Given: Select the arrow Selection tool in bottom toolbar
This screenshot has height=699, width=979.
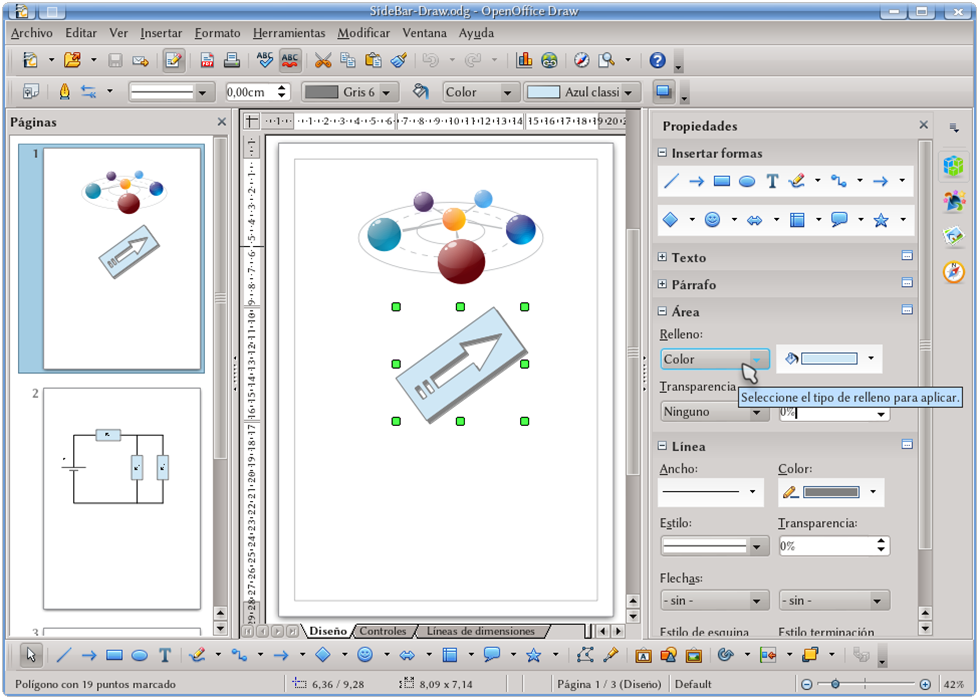Looking at the screenshot, I should (30, 655).
